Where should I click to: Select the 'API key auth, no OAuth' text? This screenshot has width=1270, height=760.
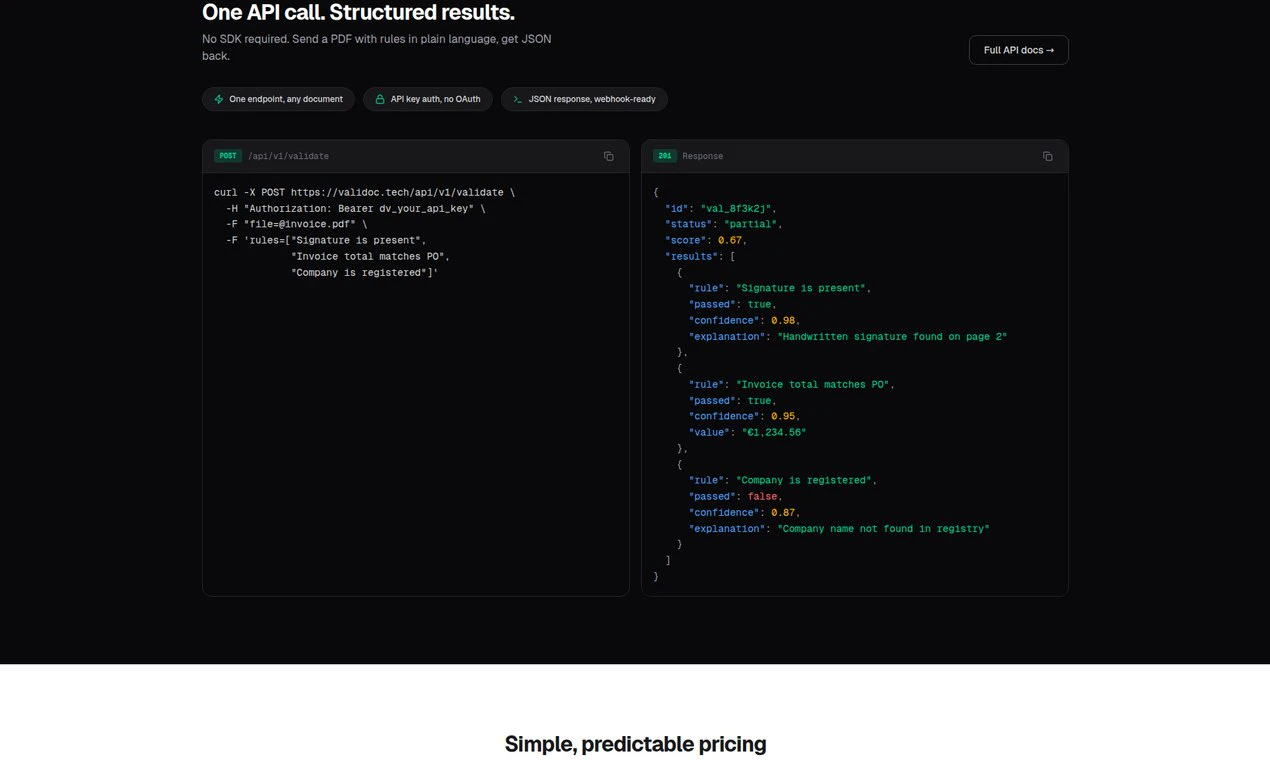pyautogui.click(x=435, y=99)
